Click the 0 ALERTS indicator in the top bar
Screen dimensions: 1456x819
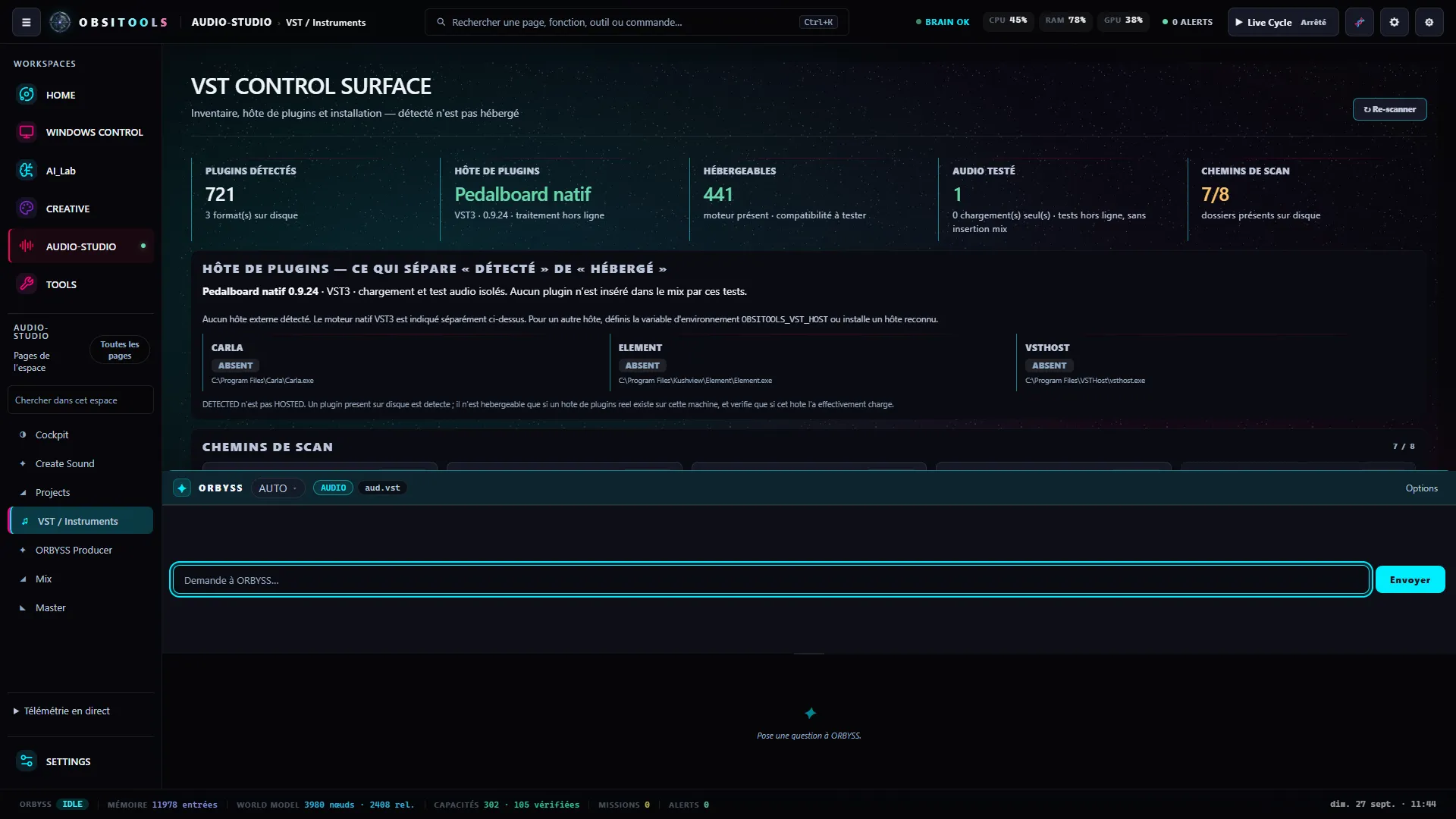pos(1188,22)
